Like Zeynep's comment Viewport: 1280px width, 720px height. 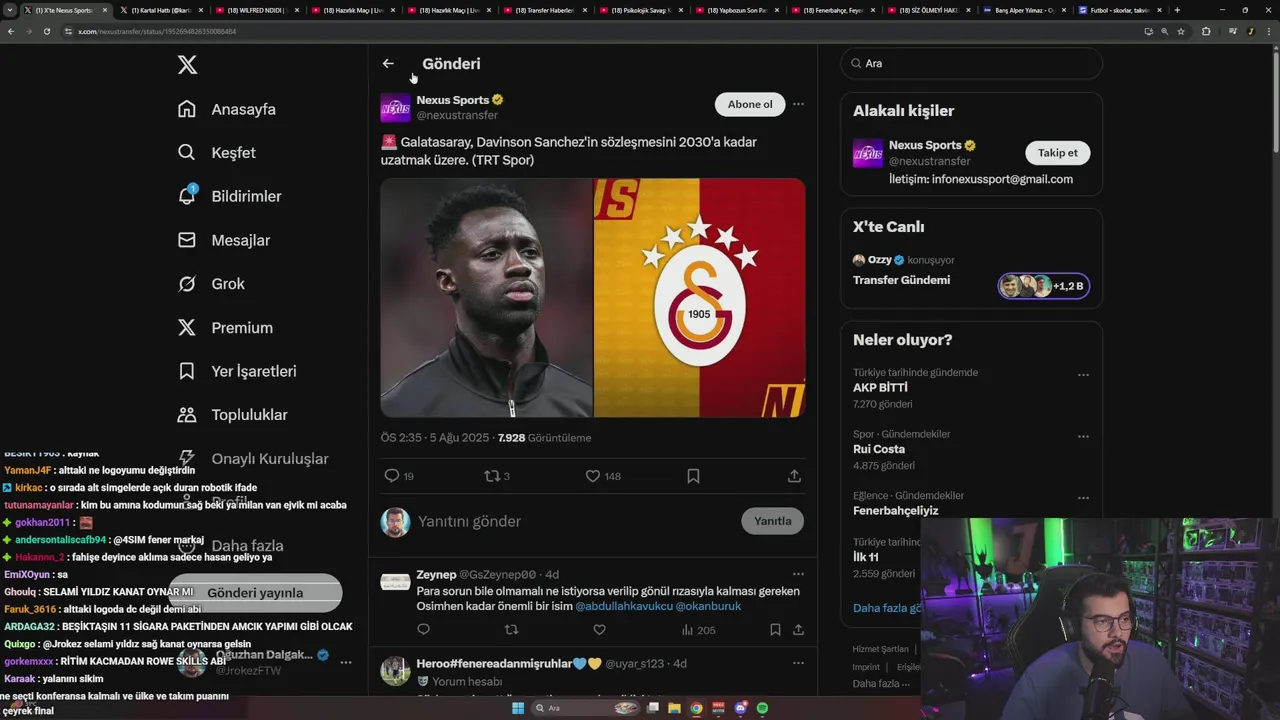pos(599,630)
